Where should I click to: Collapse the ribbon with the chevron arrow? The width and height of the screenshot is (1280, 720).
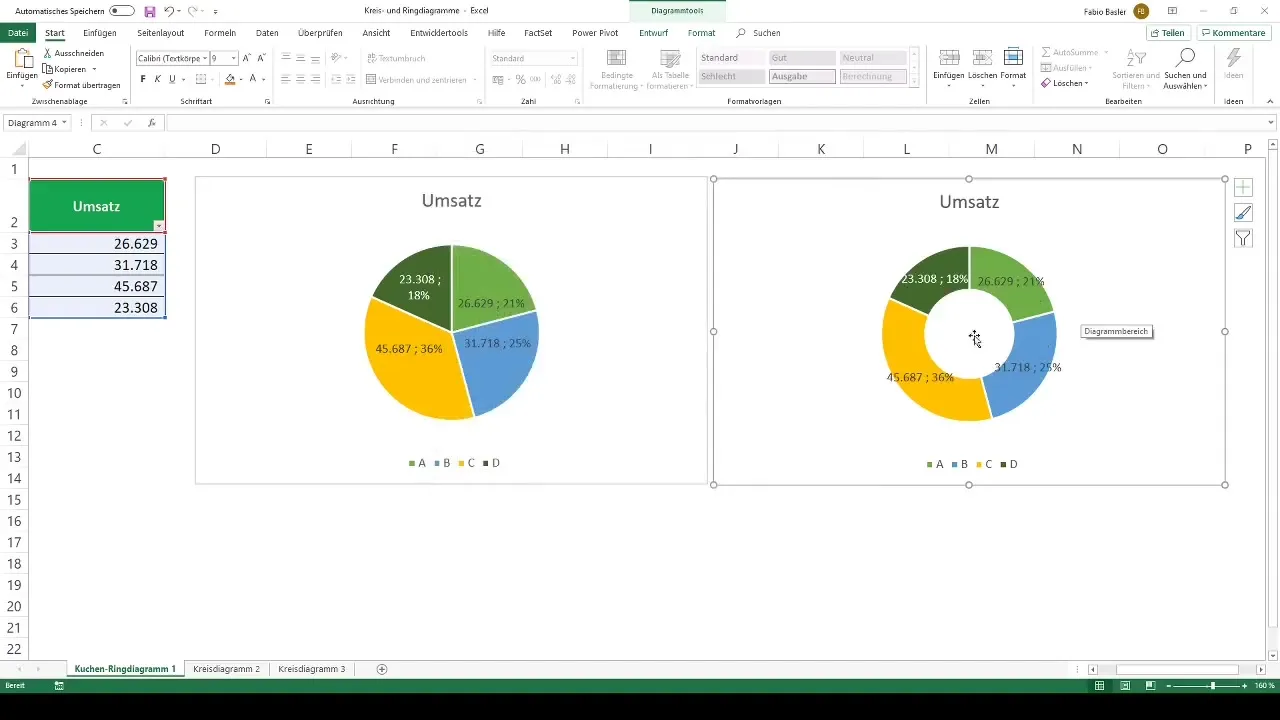pos(1270,102)
